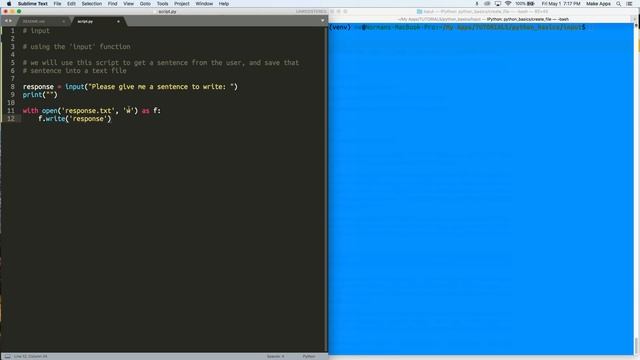Open the Notification Center icon
This screenshot has height=360, width=640.
pyautogui.click(x=629, y=4)
